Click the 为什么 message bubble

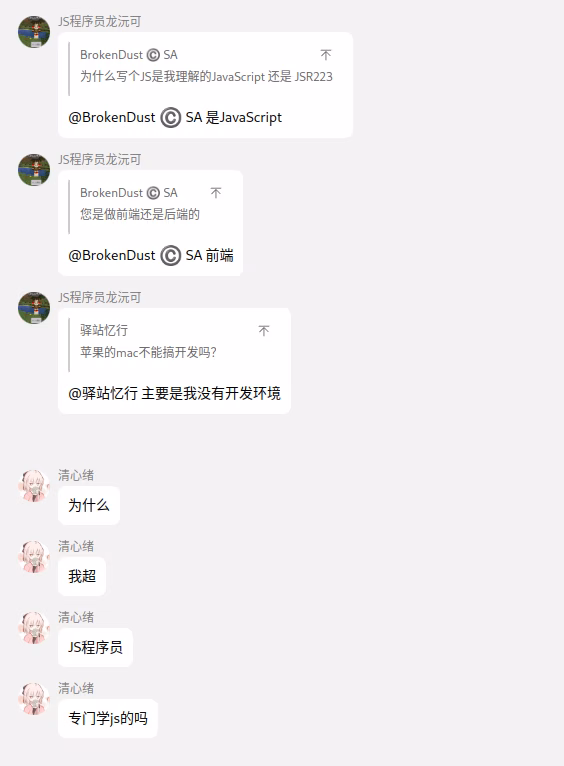89,506
